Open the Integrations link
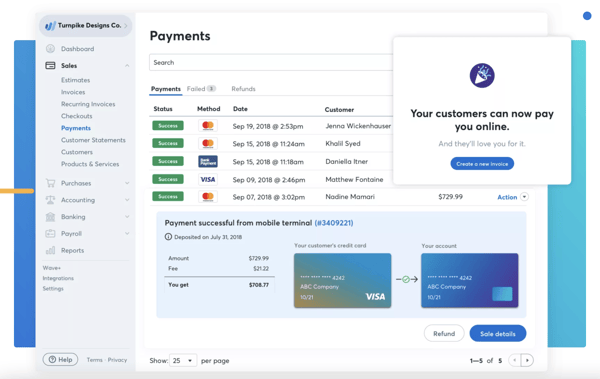Viewport: 600px width, 379px height. pos(58,278)
